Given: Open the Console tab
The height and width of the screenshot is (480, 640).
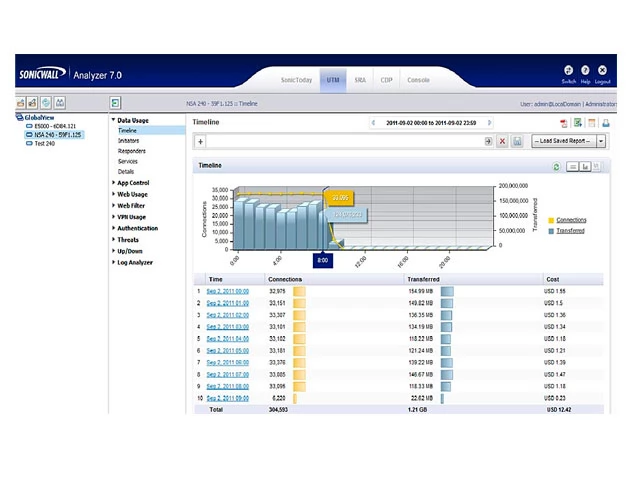Looking at the screenshot, I should point(418,79).
